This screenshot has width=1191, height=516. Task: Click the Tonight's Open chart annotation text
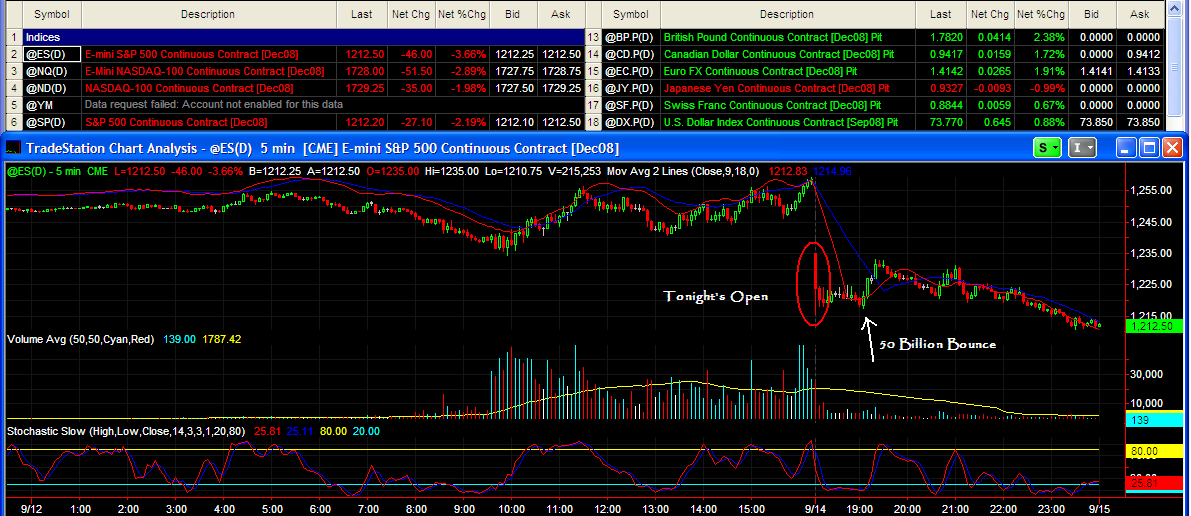716,296
